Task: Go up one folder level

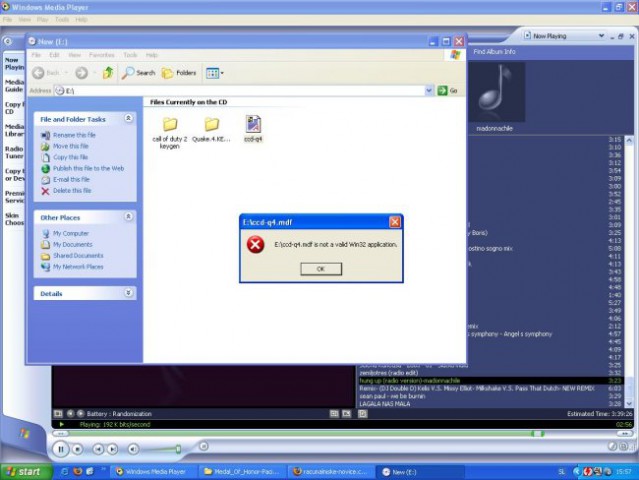Action: click(x=108, y=73)
